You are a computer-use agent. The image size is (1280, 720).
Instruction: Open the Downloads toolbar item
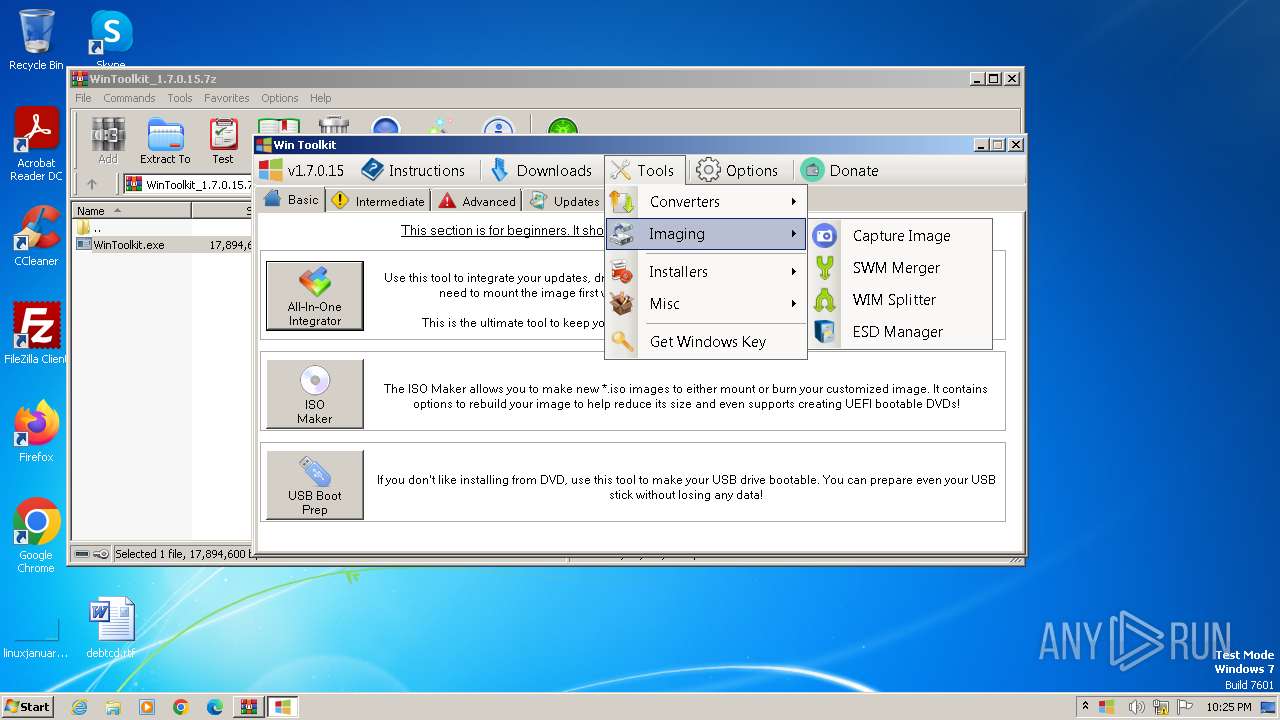tap(541, 170)
